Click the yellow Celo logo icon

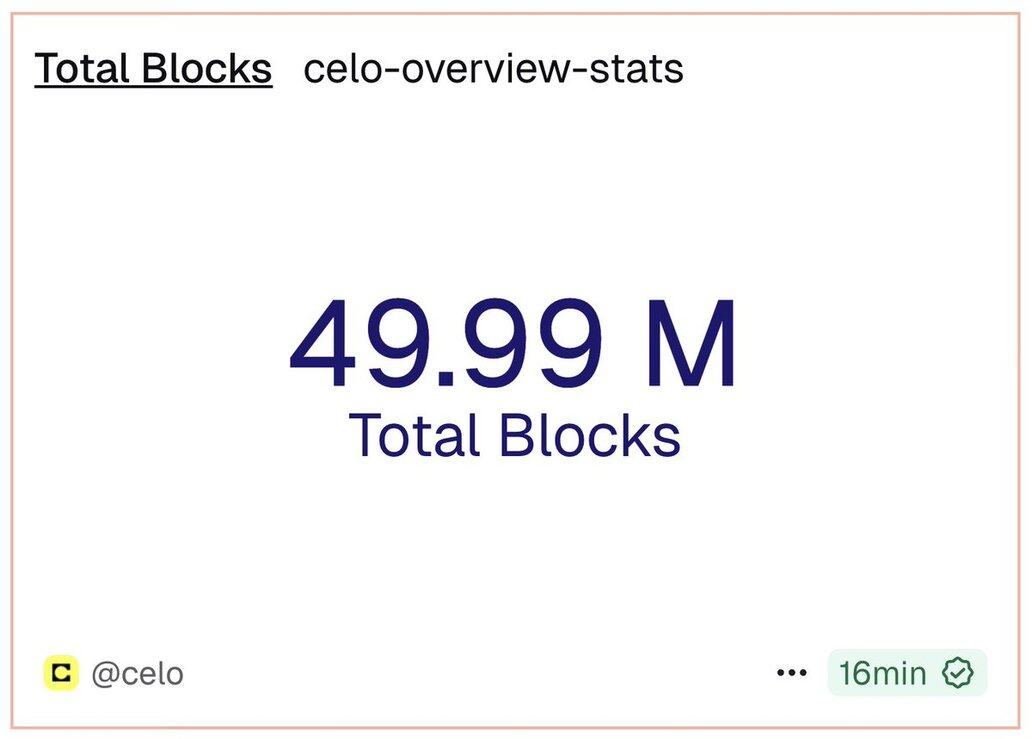pyautogui.click(x=62, y=674)
